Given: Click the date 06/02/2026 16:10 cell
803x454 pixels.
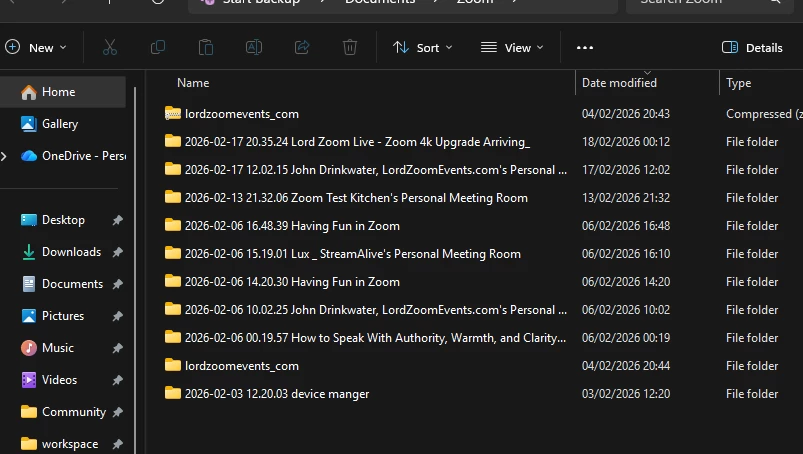Looking at the screenshot, I should (626, 254).
